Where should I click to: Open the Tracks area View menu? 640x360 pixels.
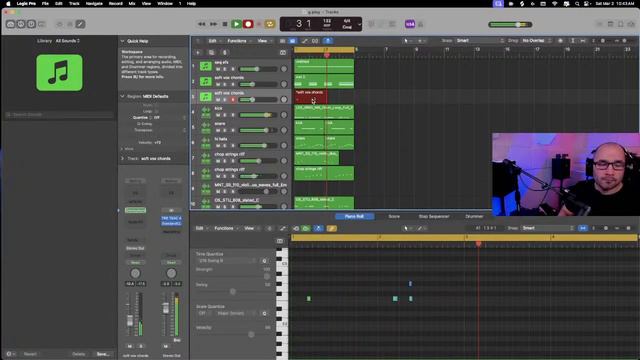[x=264, y=41]
